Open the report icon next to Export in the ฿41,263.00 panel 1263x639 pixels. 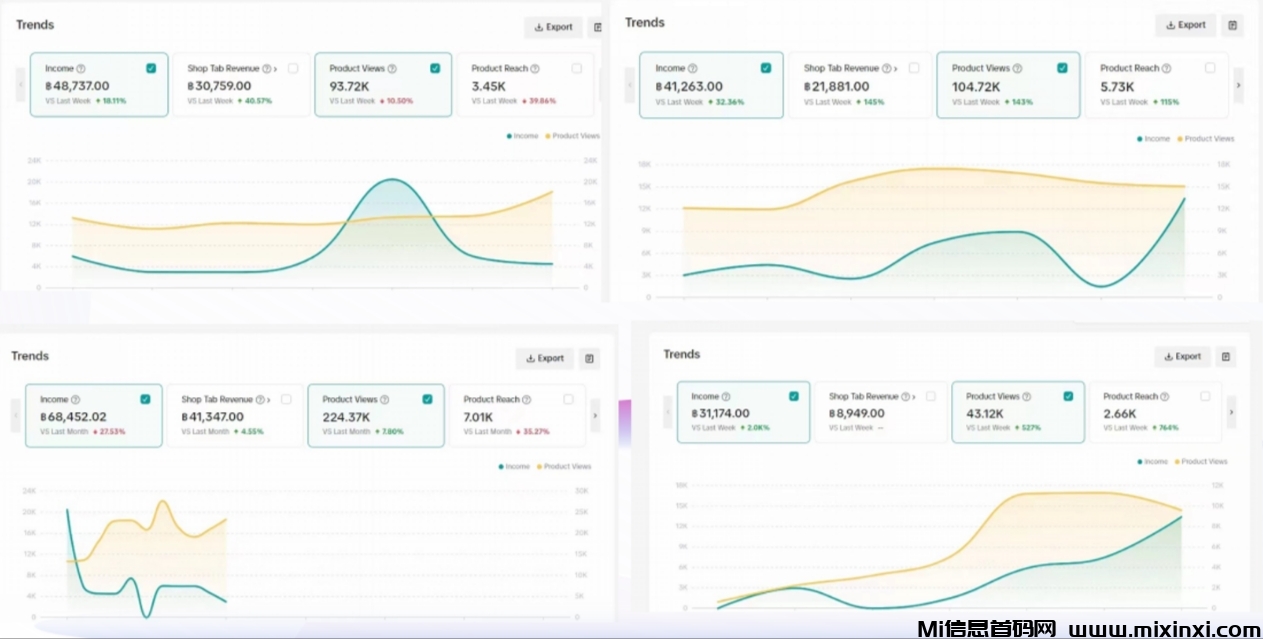pyautogui.click(x=1232, y=25)
